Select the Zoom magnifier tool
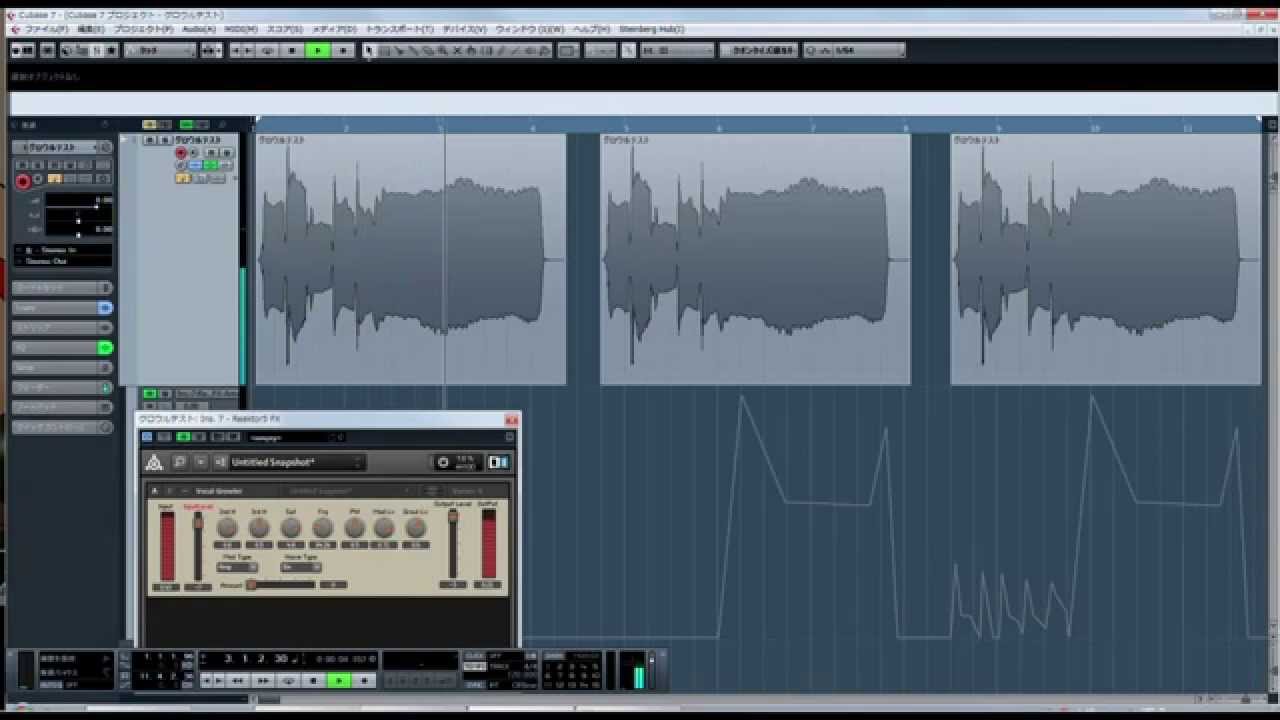 (442, 50)
